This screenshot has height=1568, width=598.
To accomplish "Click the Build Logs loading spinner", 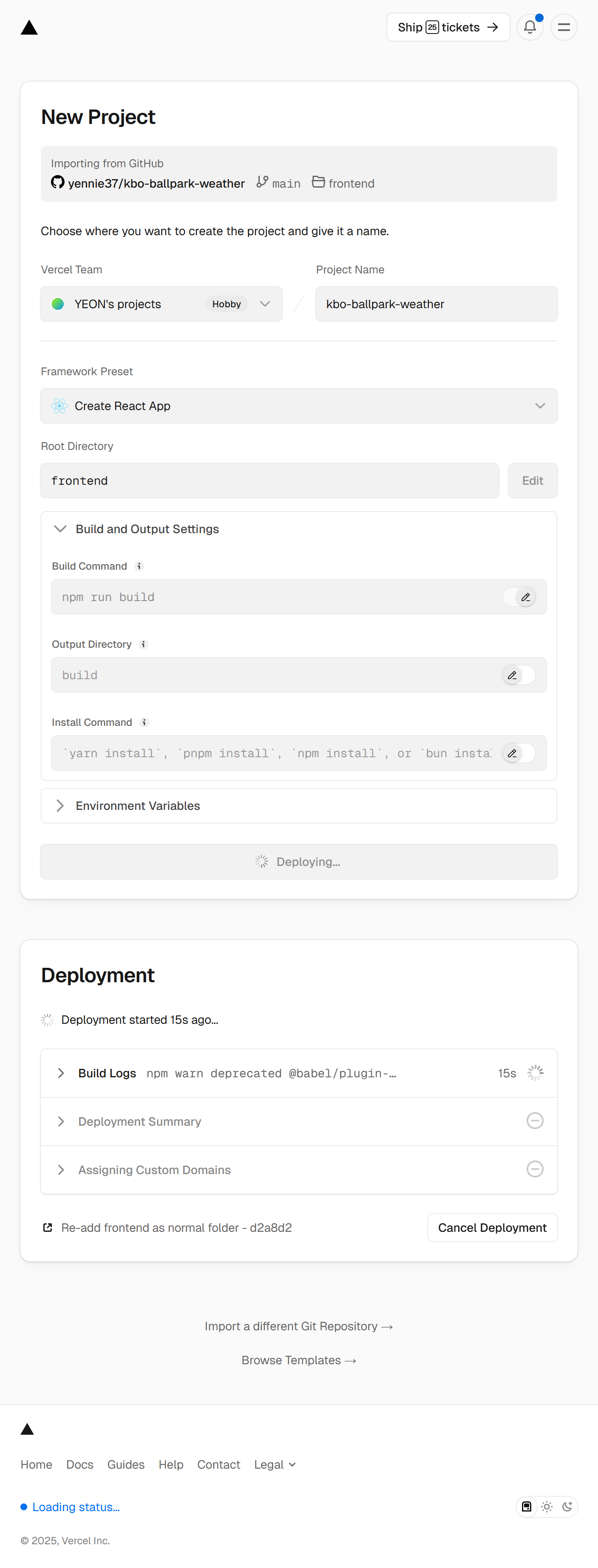I will pos(535,1073).
